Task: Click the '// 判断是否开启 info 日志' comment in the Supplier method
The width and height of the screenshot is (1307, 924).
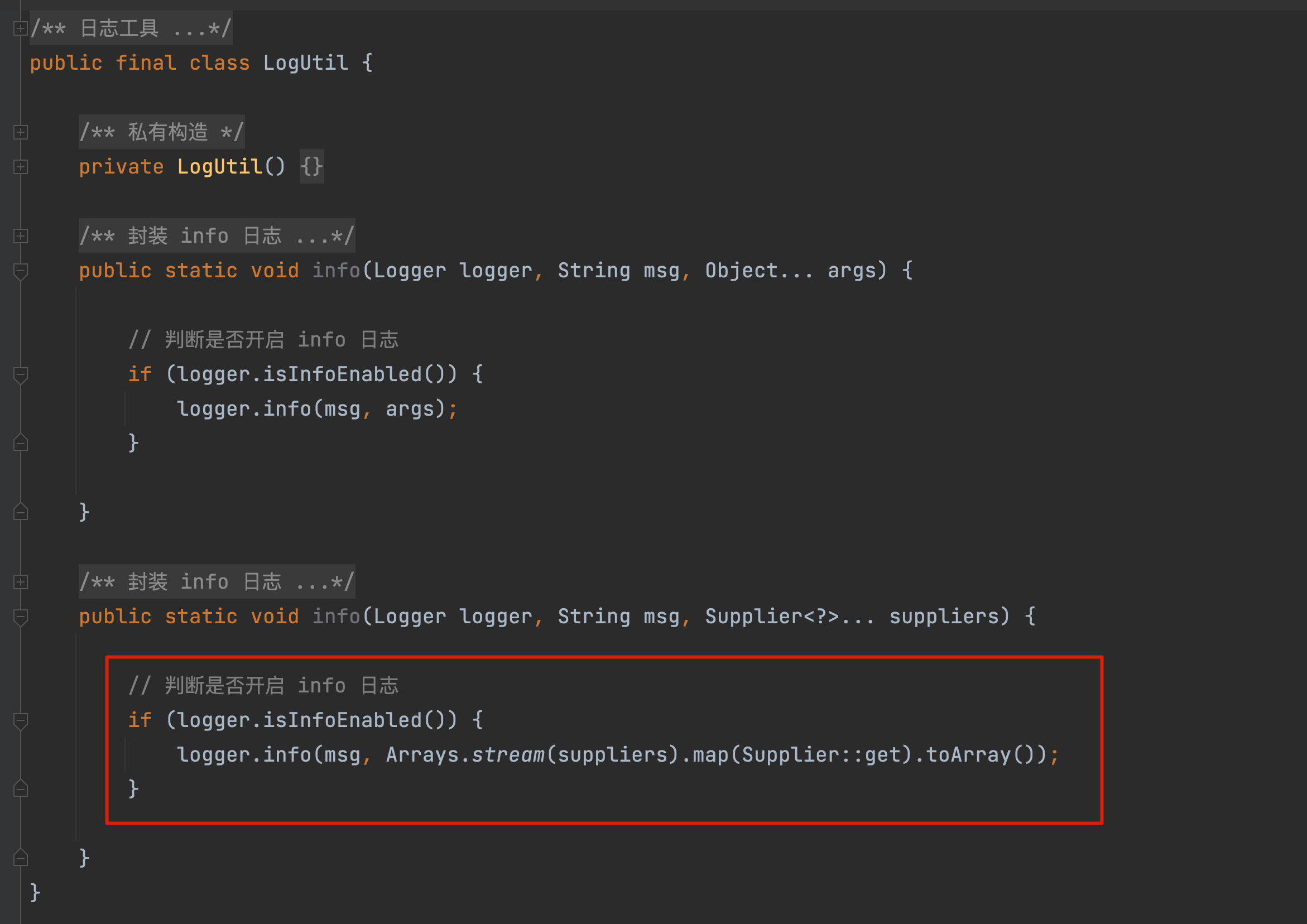Action: [x=263, y=685]
